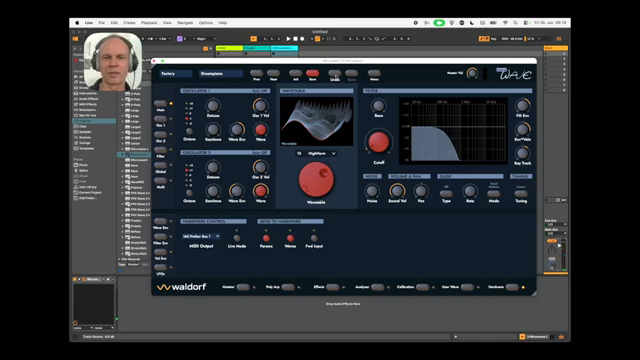This screenshot has width=640, height=360.
Task: Open the Create menu
Action: [129, 23]
